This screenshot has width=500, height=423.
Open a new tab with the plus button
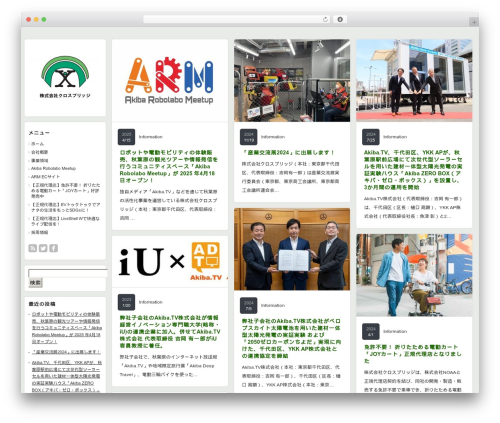(474, 22)
